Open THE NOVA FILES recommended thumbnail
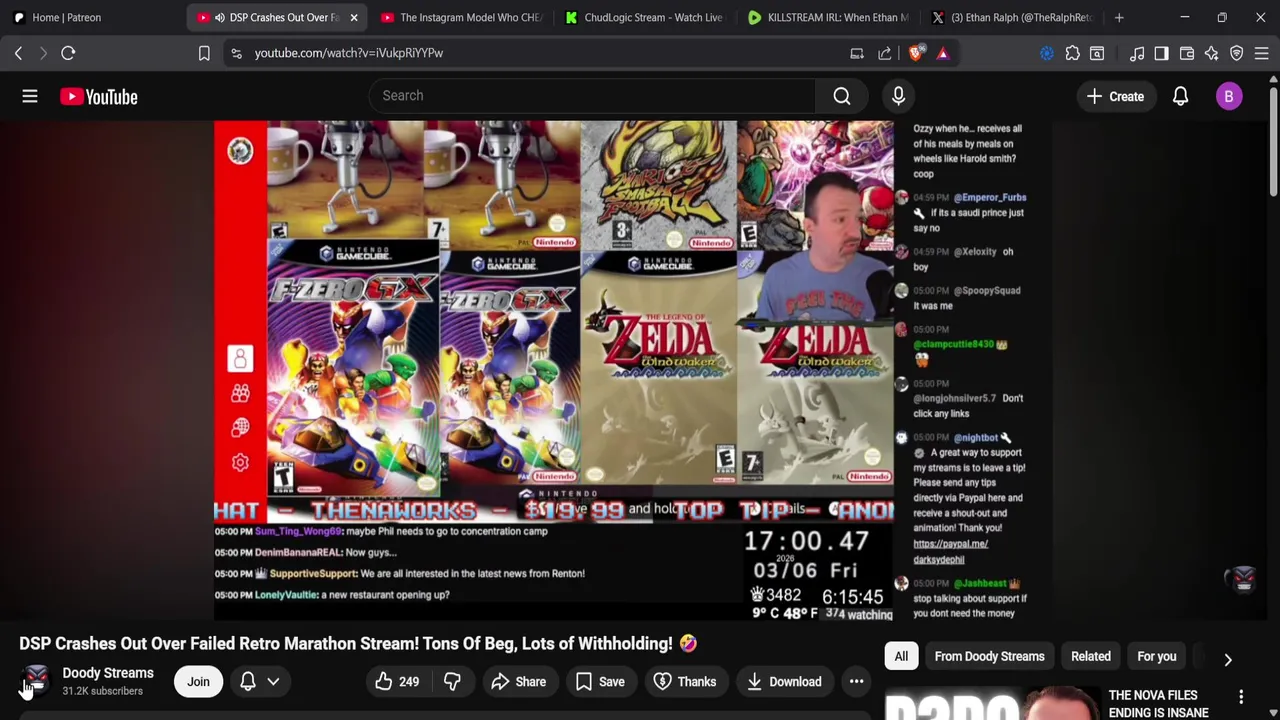 (992, 702)
